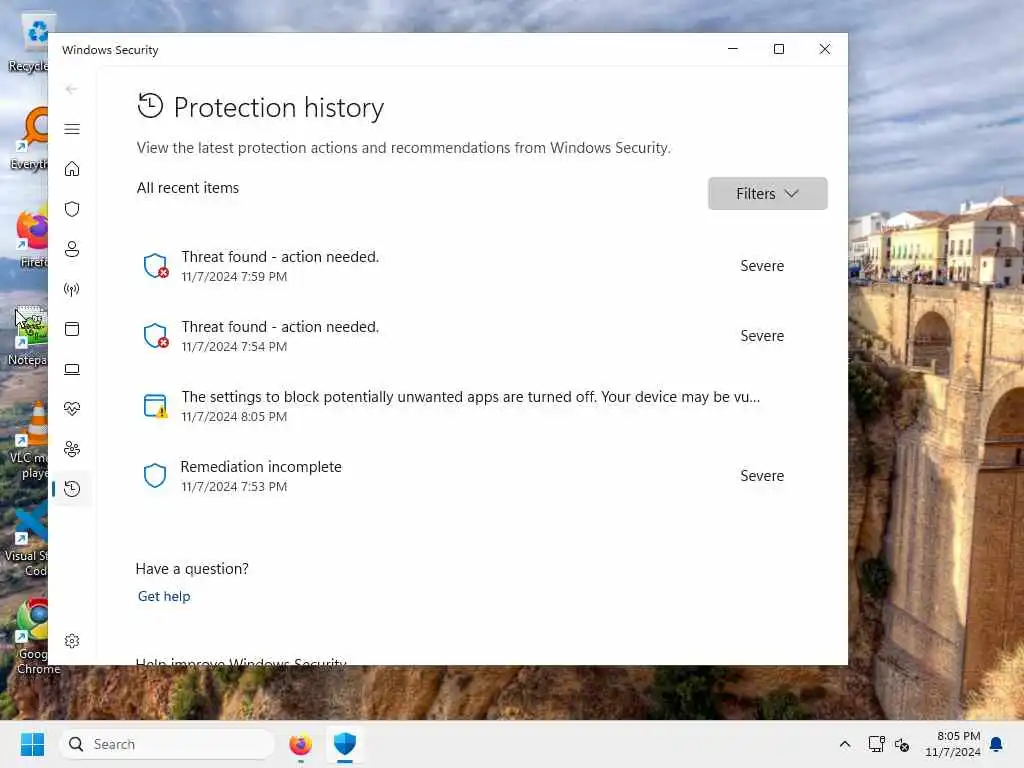Viewport: 1024px width, 768px height.
Task: Click All recent items label
Action: (x=188, y=188)
